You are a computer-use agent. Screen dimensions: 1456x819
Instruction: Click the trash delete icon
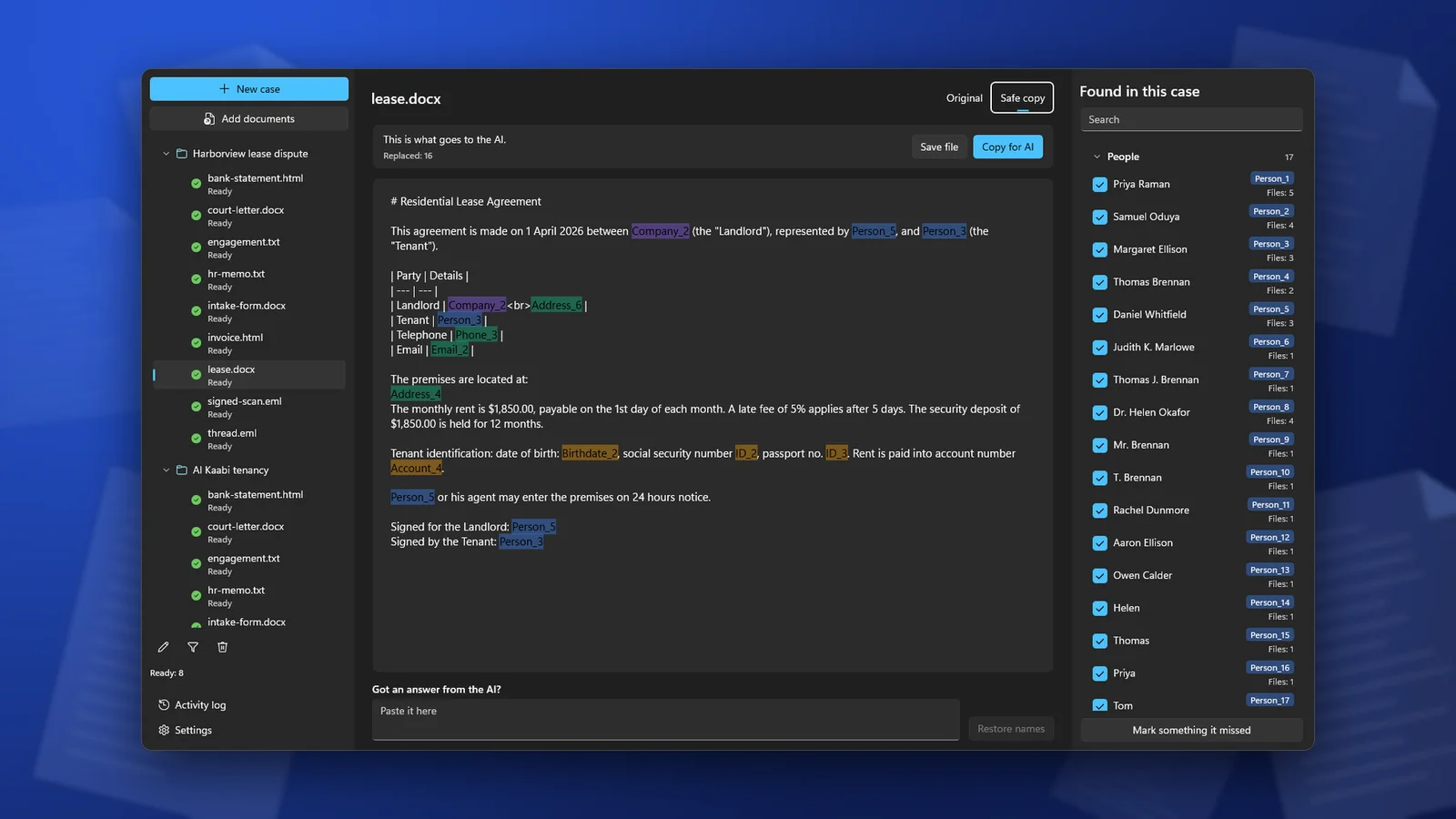click(x=222, y=647)
